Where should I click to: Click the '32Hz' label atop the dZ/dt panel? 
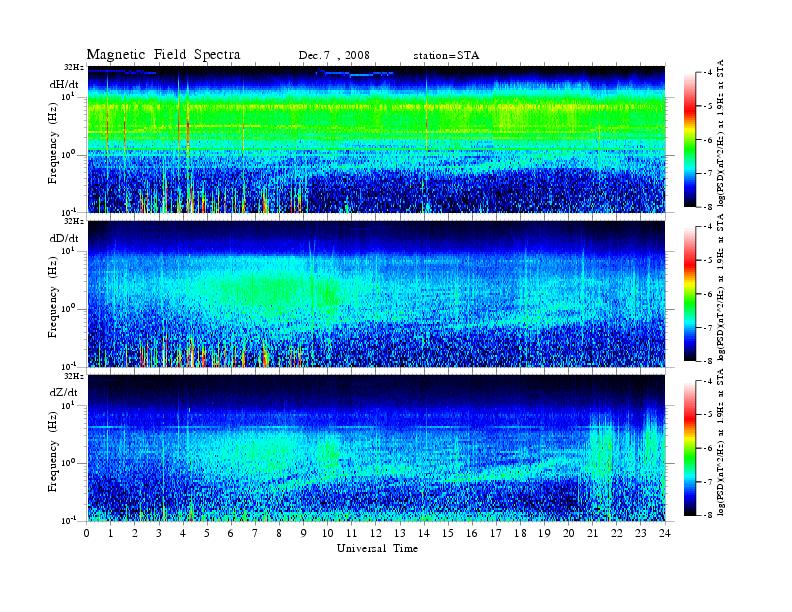click(x=74, y=376)
